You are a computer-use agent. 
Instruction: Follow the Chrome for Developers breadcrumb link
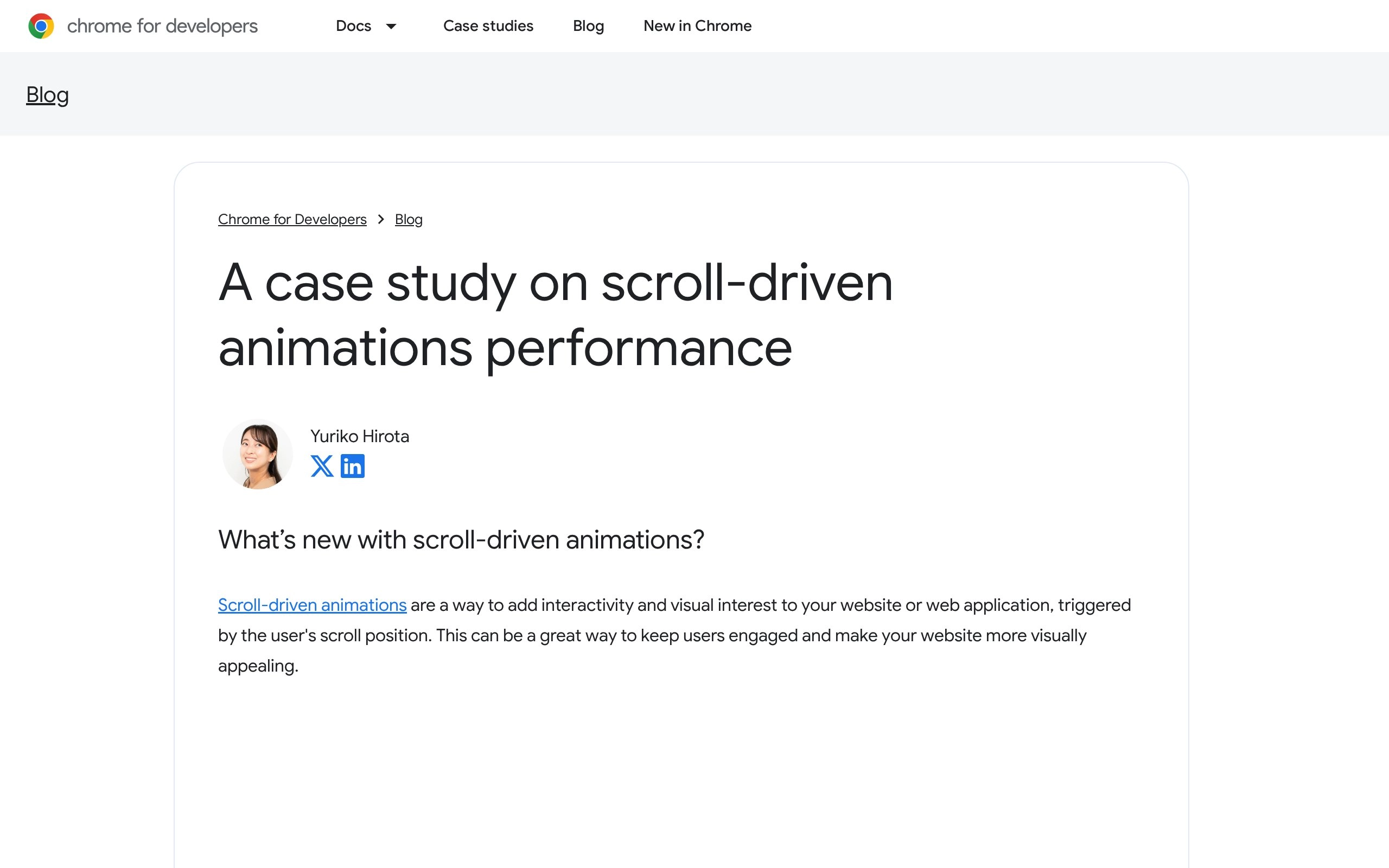(292, 219)
